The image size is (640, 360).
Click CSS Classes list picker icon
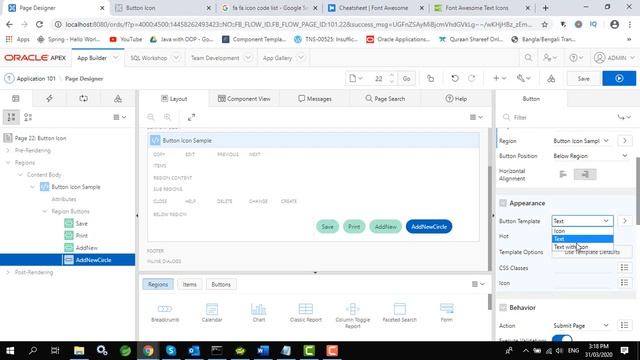tap(624, 267)
